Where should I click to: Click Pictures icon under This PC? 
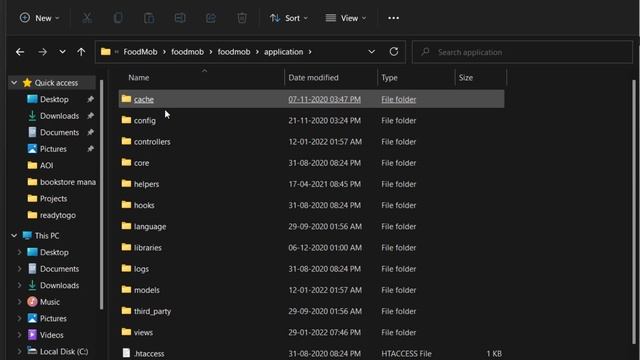click(x=32, y=318)
